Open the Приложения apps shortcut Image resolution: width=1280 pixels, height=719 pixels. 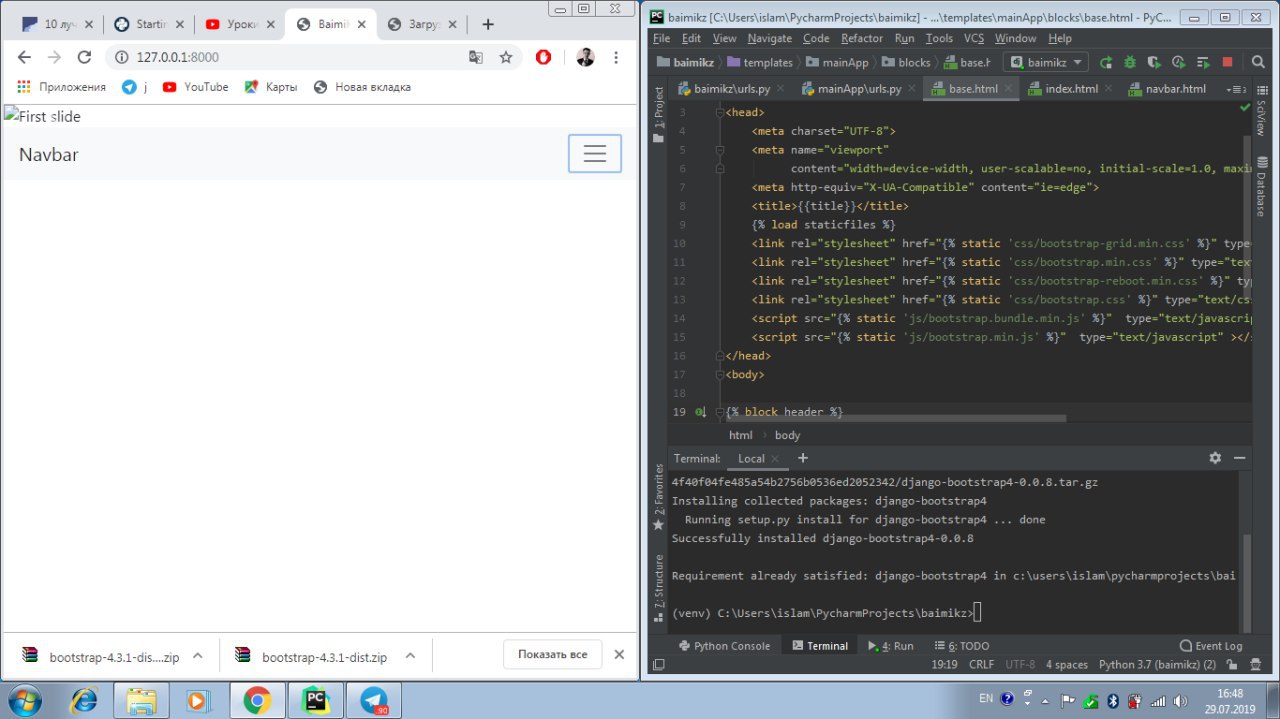coord(62,87)
